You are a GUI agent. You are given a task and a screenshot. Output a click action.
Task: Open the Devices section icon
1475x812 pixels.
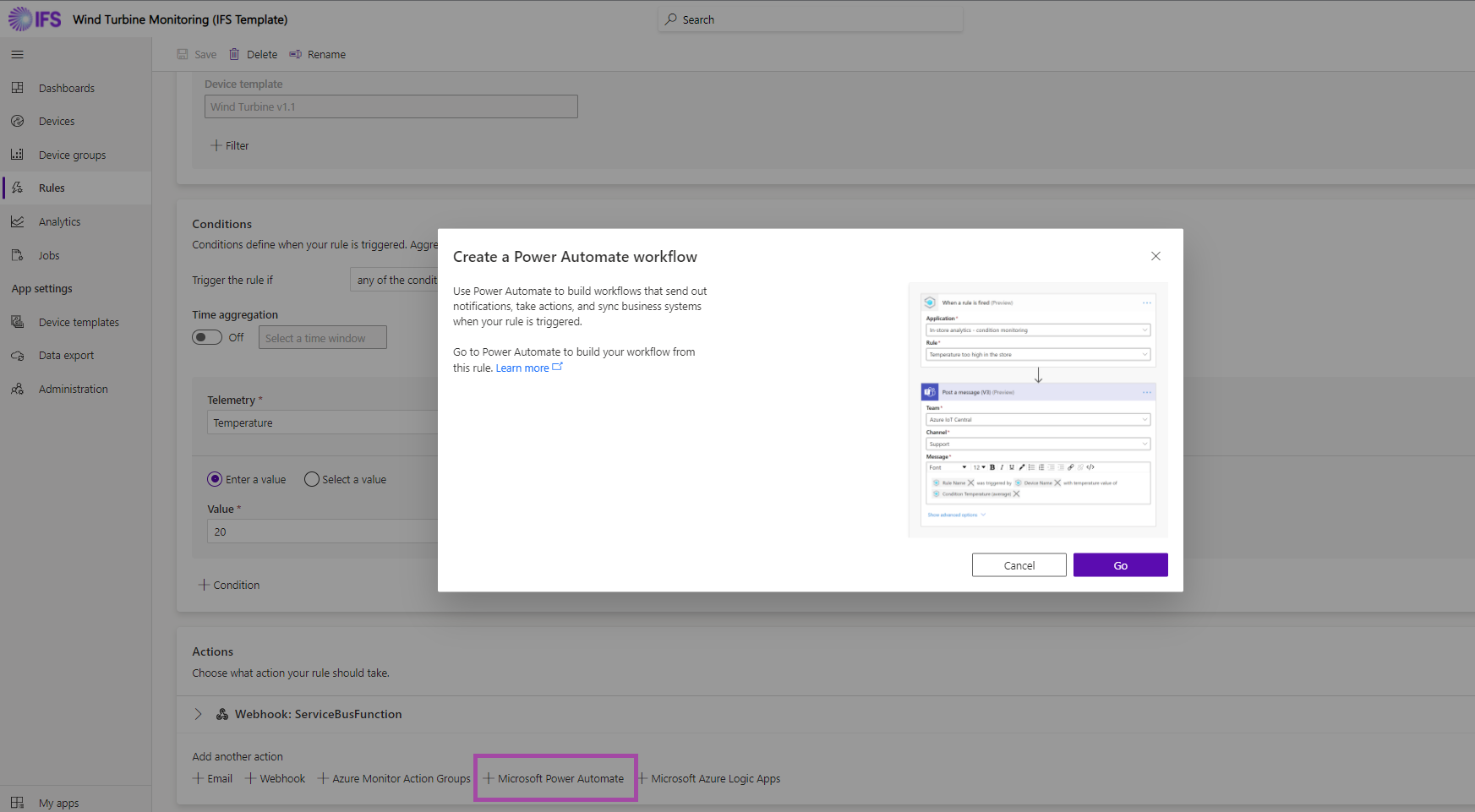tap(17, 122)
